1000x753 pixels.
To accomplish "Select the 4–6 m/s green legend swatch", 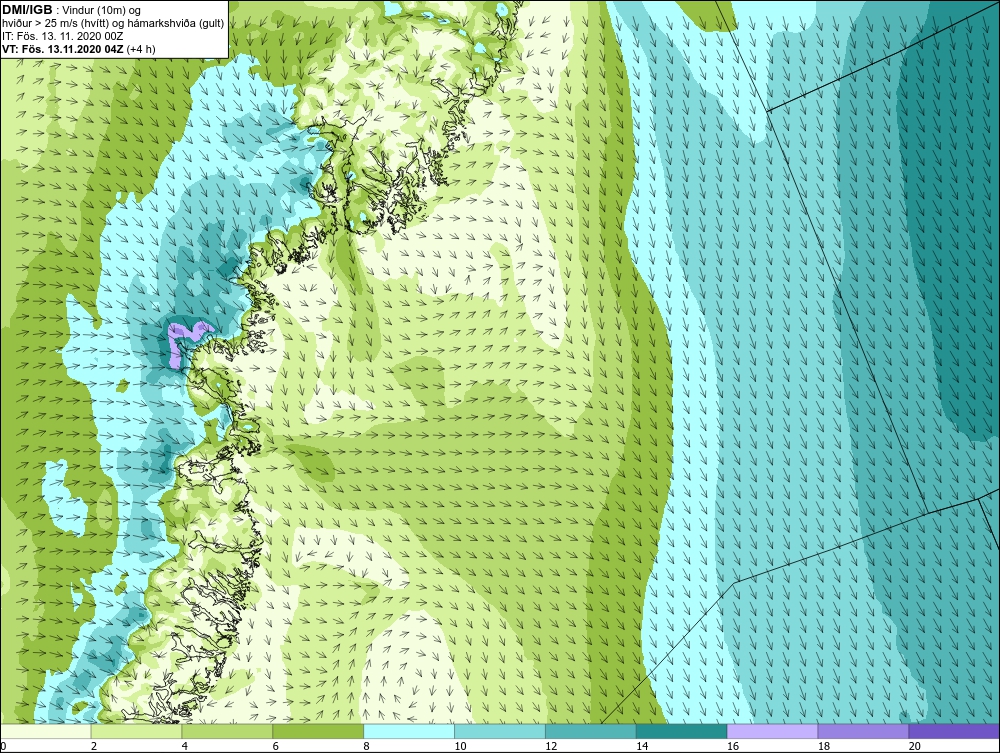I will point(227,731).
